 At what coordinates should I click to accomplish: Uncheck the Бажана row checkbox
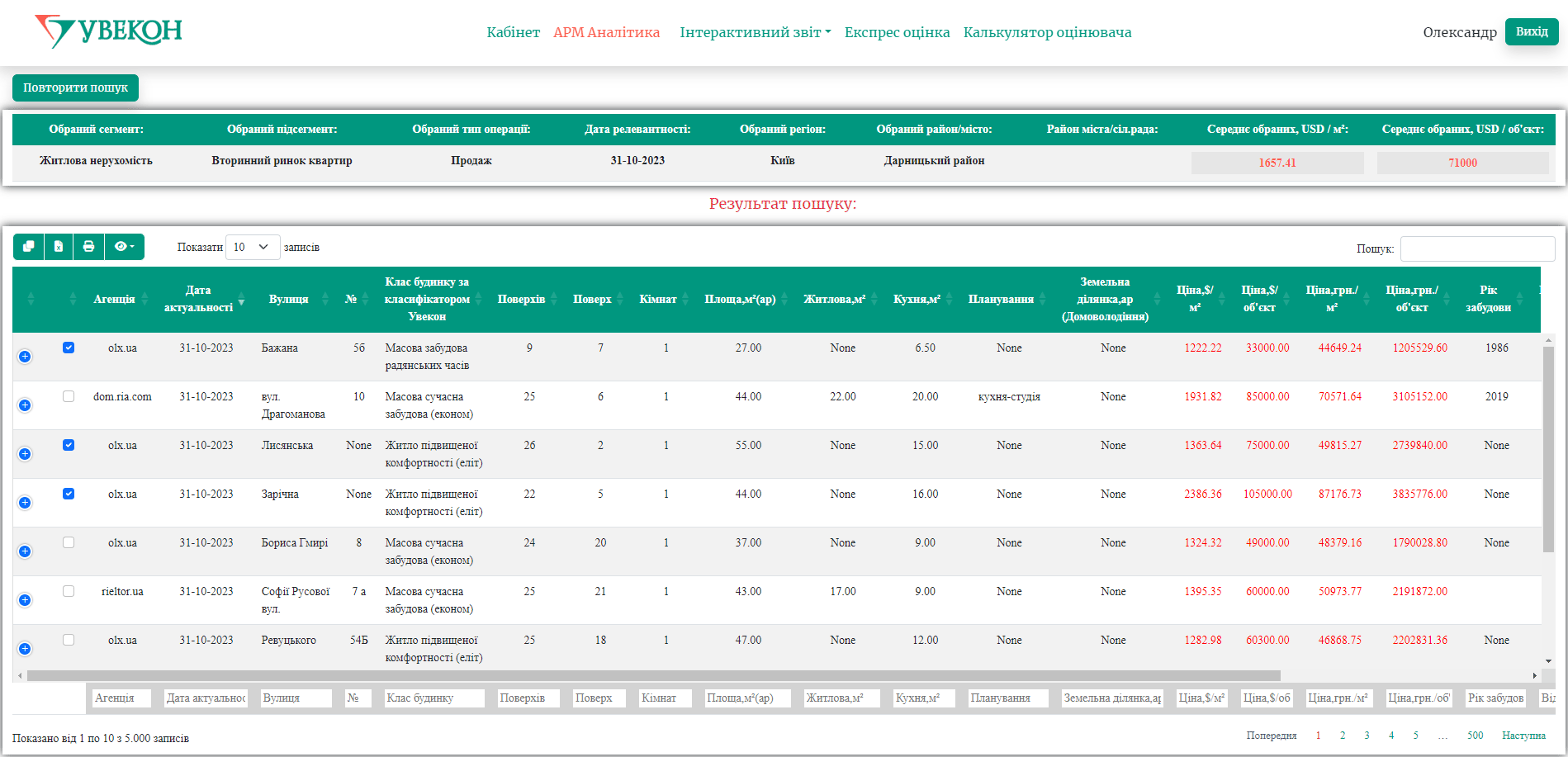69,348
